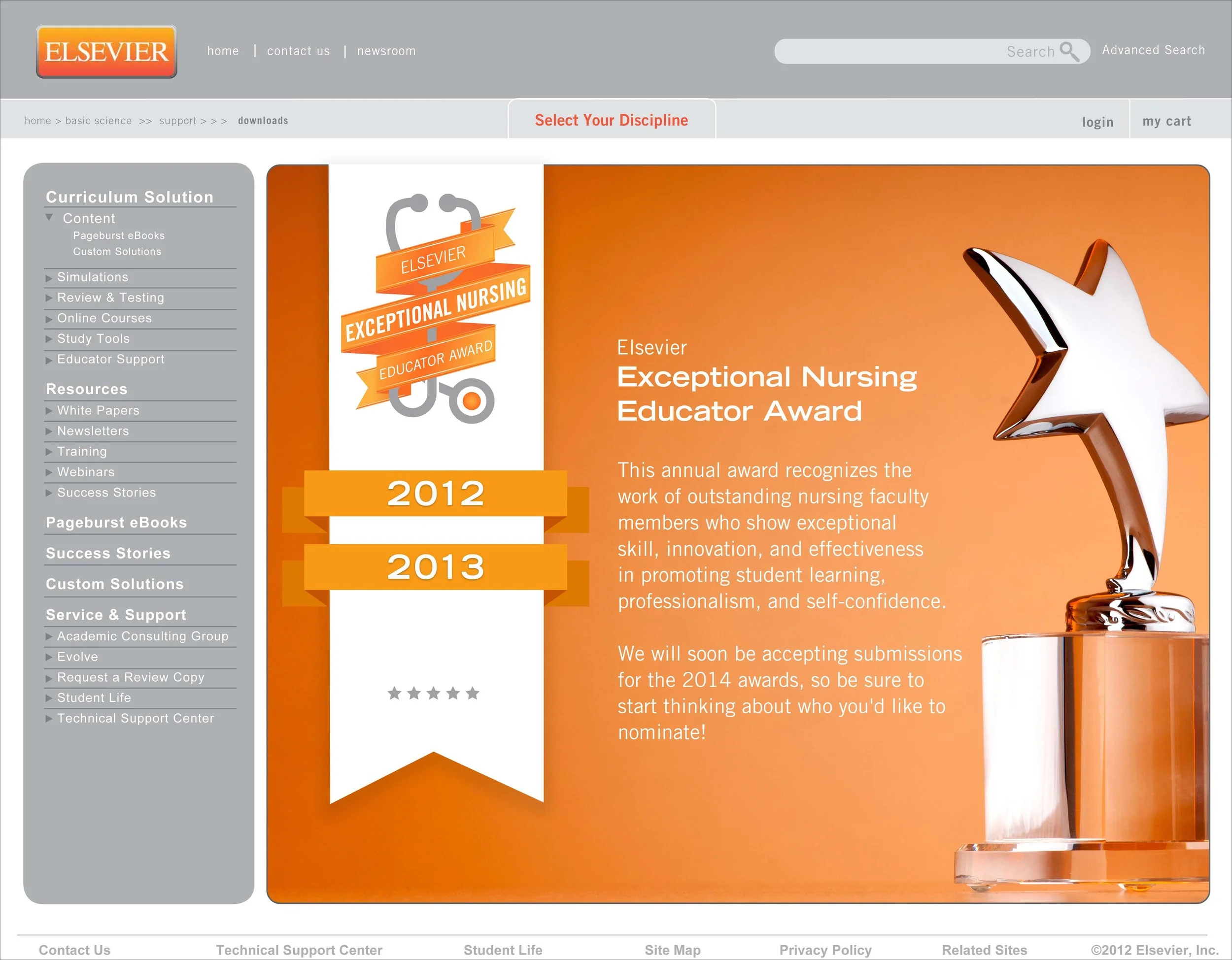Open Academic Consulting Group
The height and width of the screenshot is (960, 1232).
tap(143, 636)
